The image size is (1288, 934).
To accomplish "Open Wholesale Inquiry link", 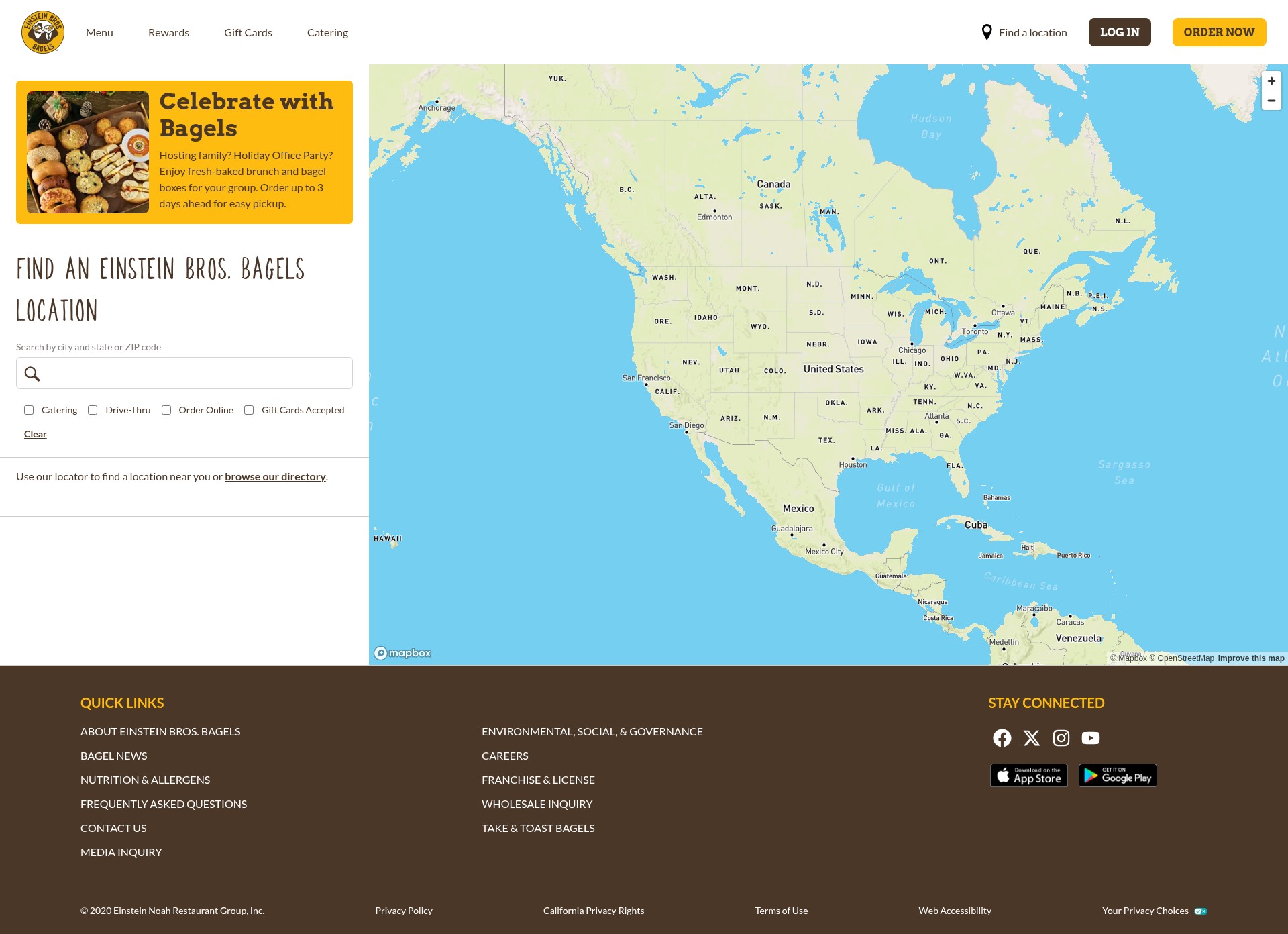I will [x=537, y=804].
